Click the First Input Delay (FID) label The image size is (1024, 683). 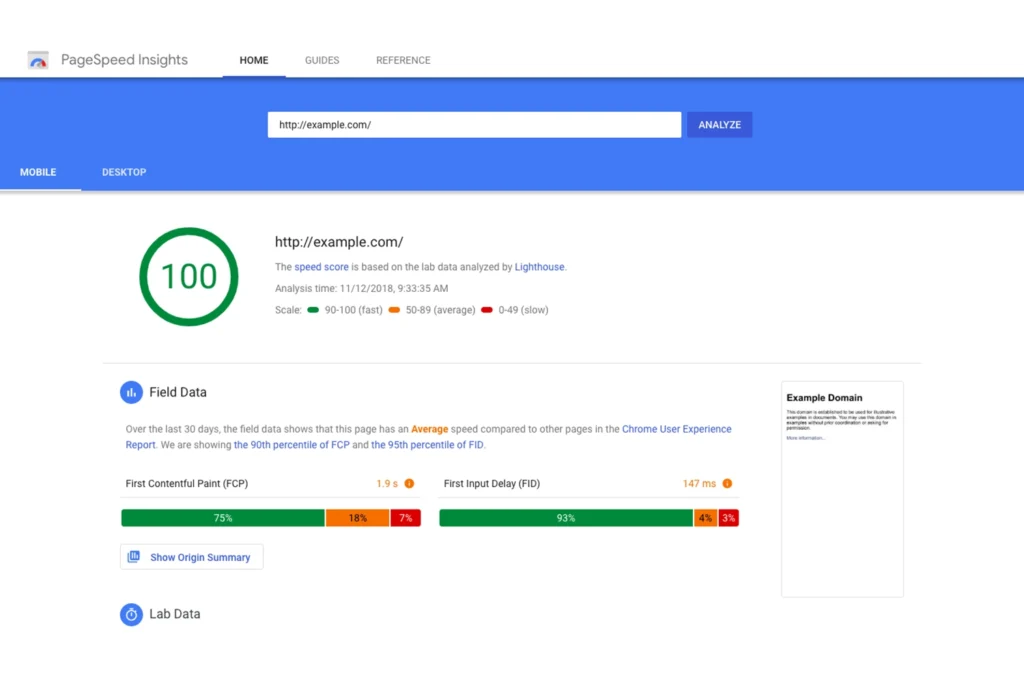[x=492, y=484]
